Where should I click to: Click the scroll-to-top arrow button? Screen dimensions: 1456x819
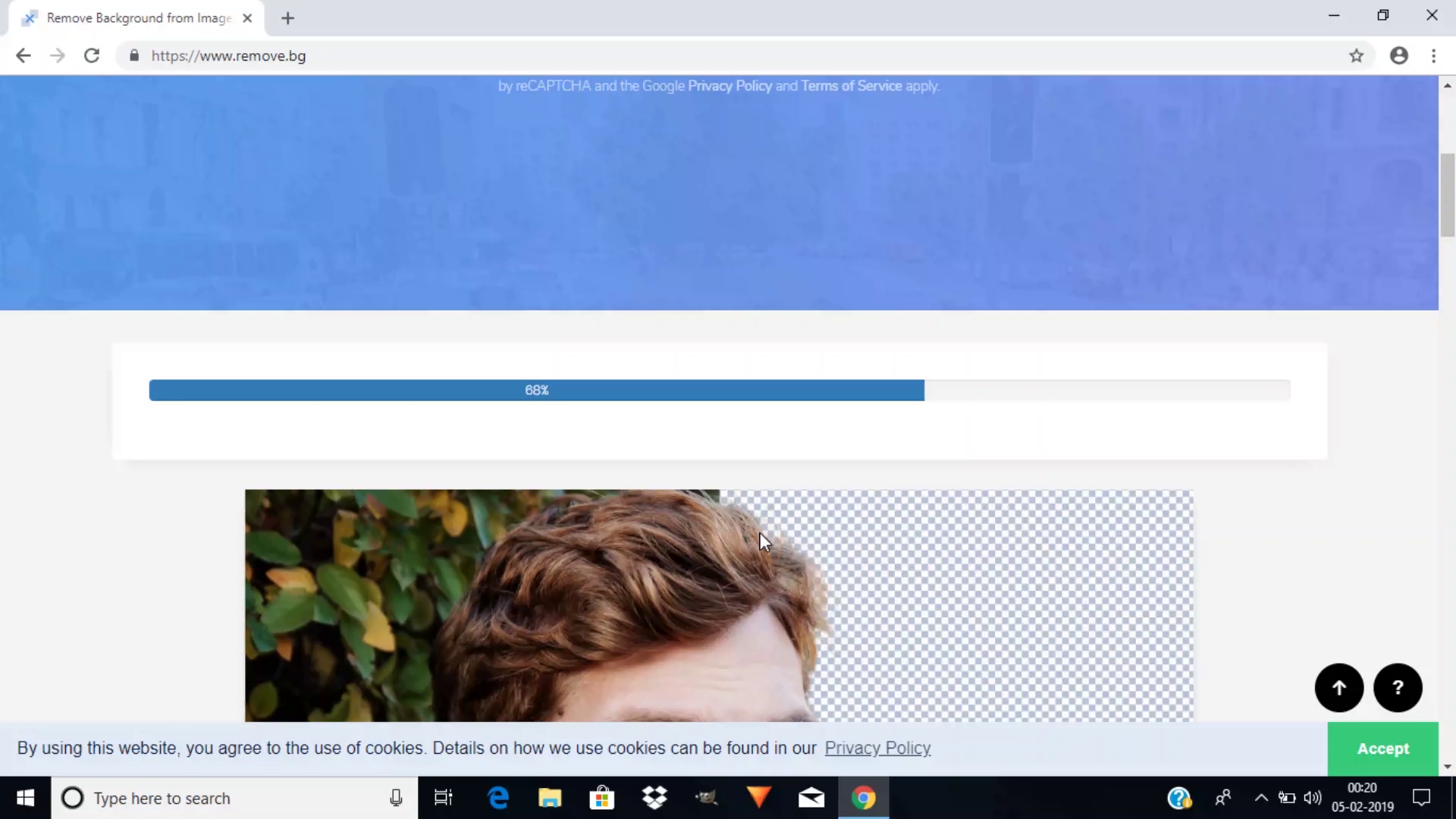[x=1339, y=688]
